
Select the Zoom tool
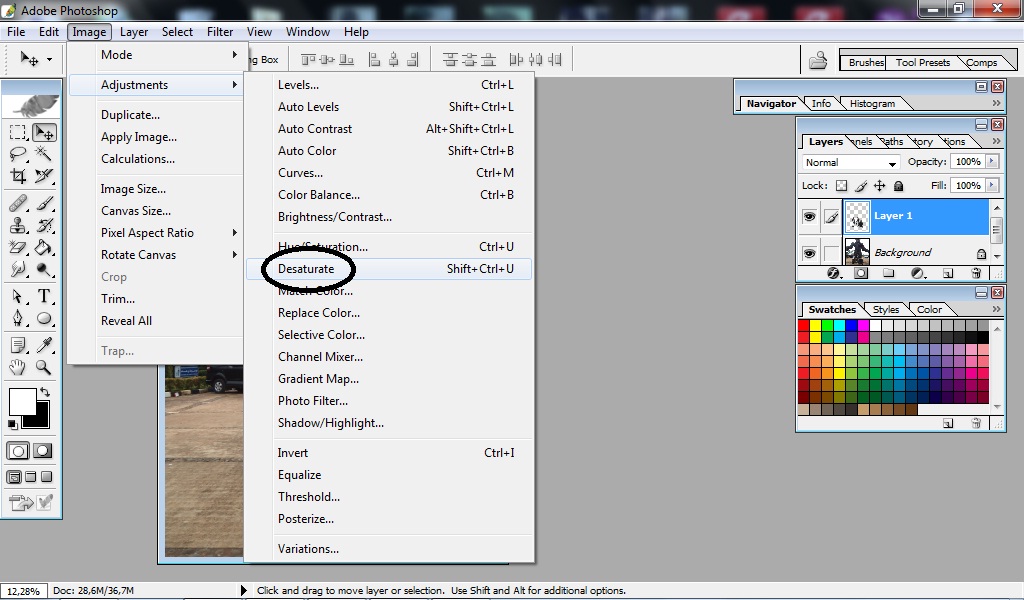coord(44,367)
